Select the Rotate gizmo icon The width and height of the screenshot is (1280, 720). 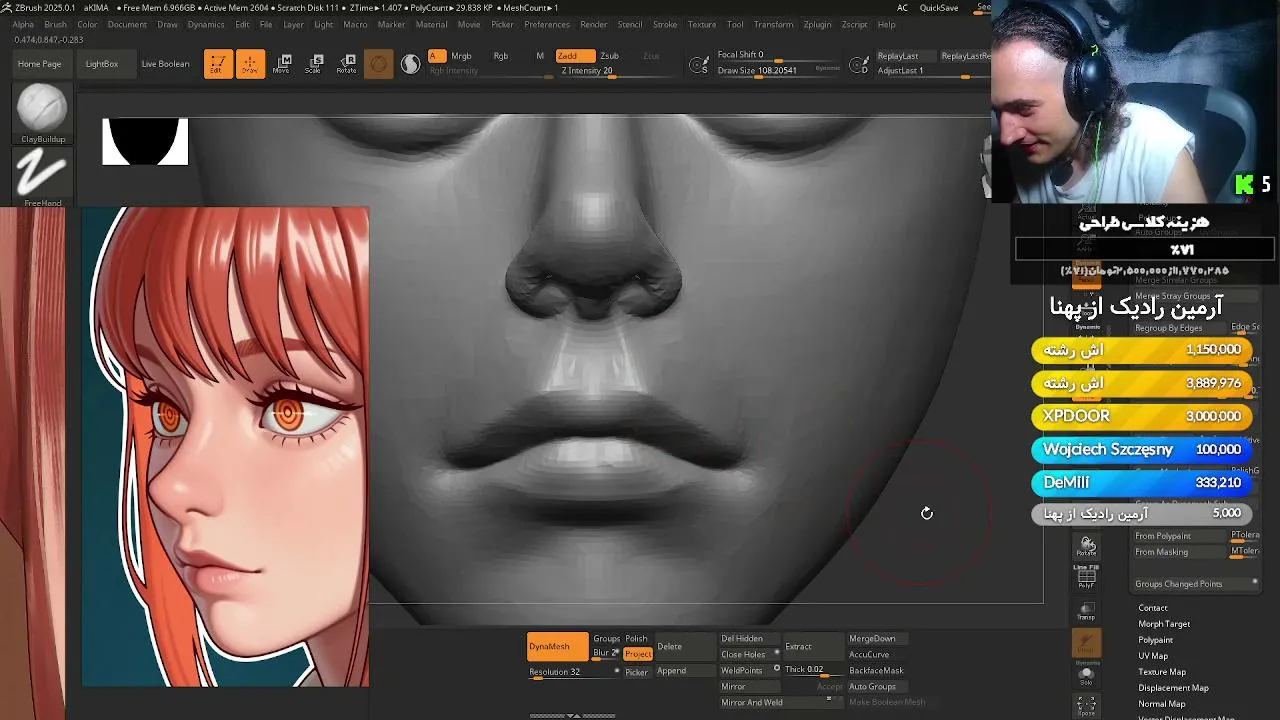point(346,64)
